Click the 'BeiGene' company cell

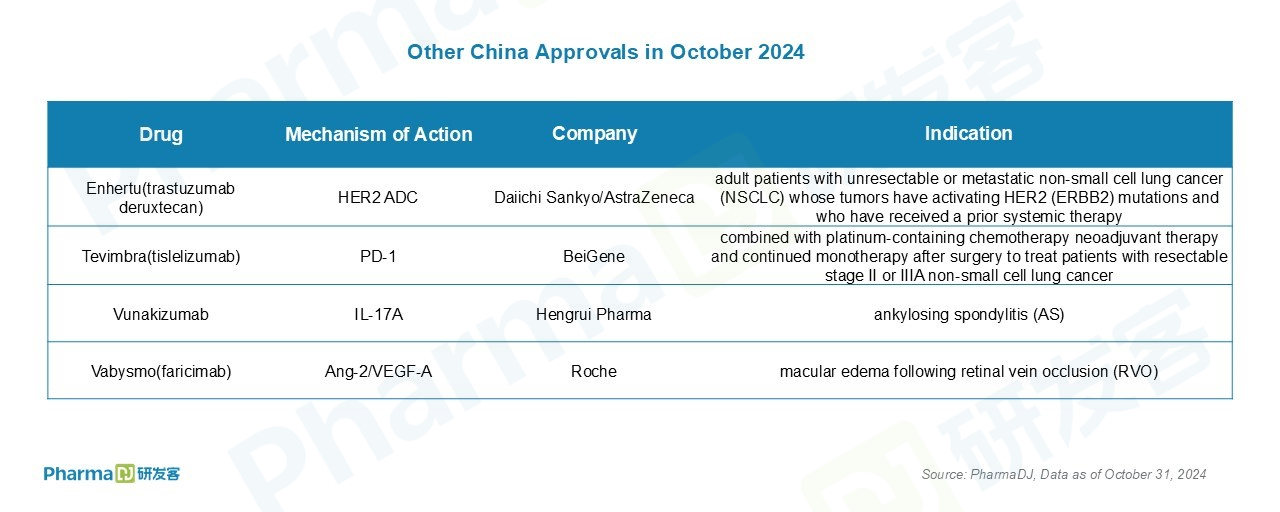pos(594,257)
